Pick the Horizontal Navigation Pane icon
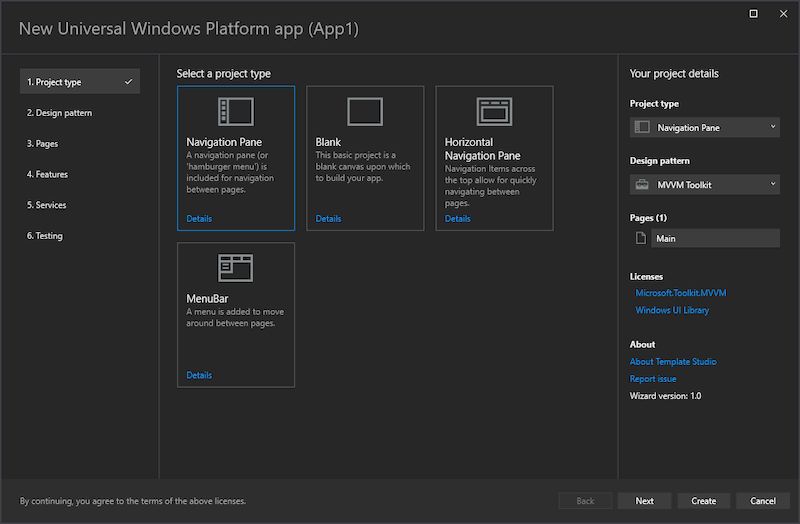The image size is (800, 524). pyautogui.click(x=494, y=110)
